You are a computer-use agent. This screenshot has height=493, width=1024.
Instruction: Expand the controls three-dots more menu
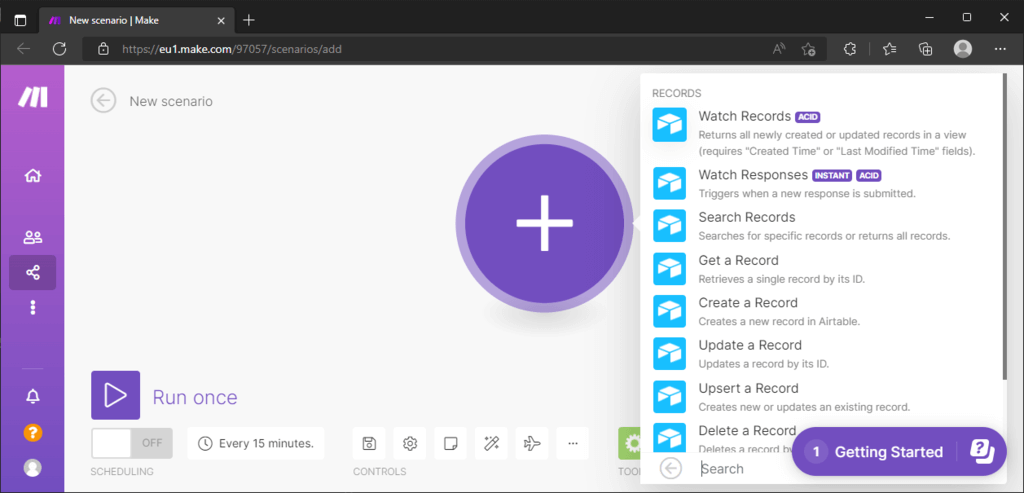tap(573, 444)
